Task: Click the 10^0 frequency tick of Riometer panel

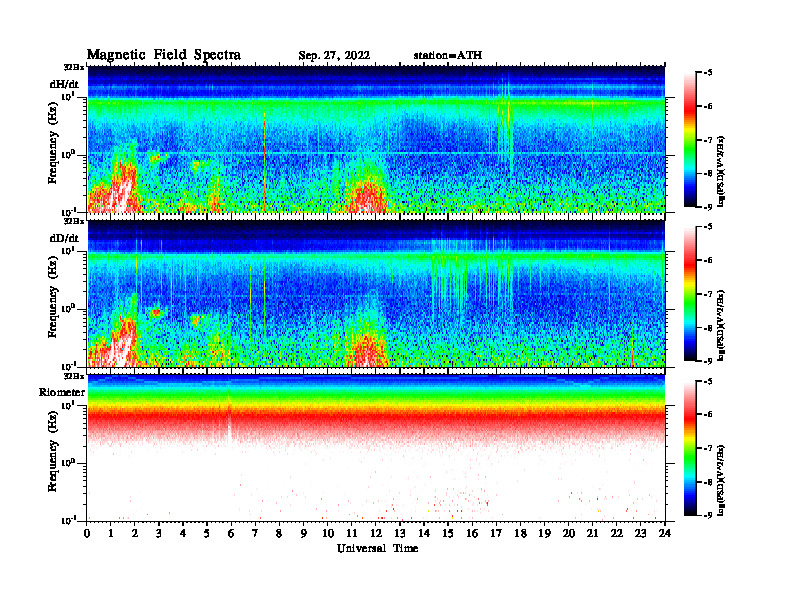Action: coord(68,463)
